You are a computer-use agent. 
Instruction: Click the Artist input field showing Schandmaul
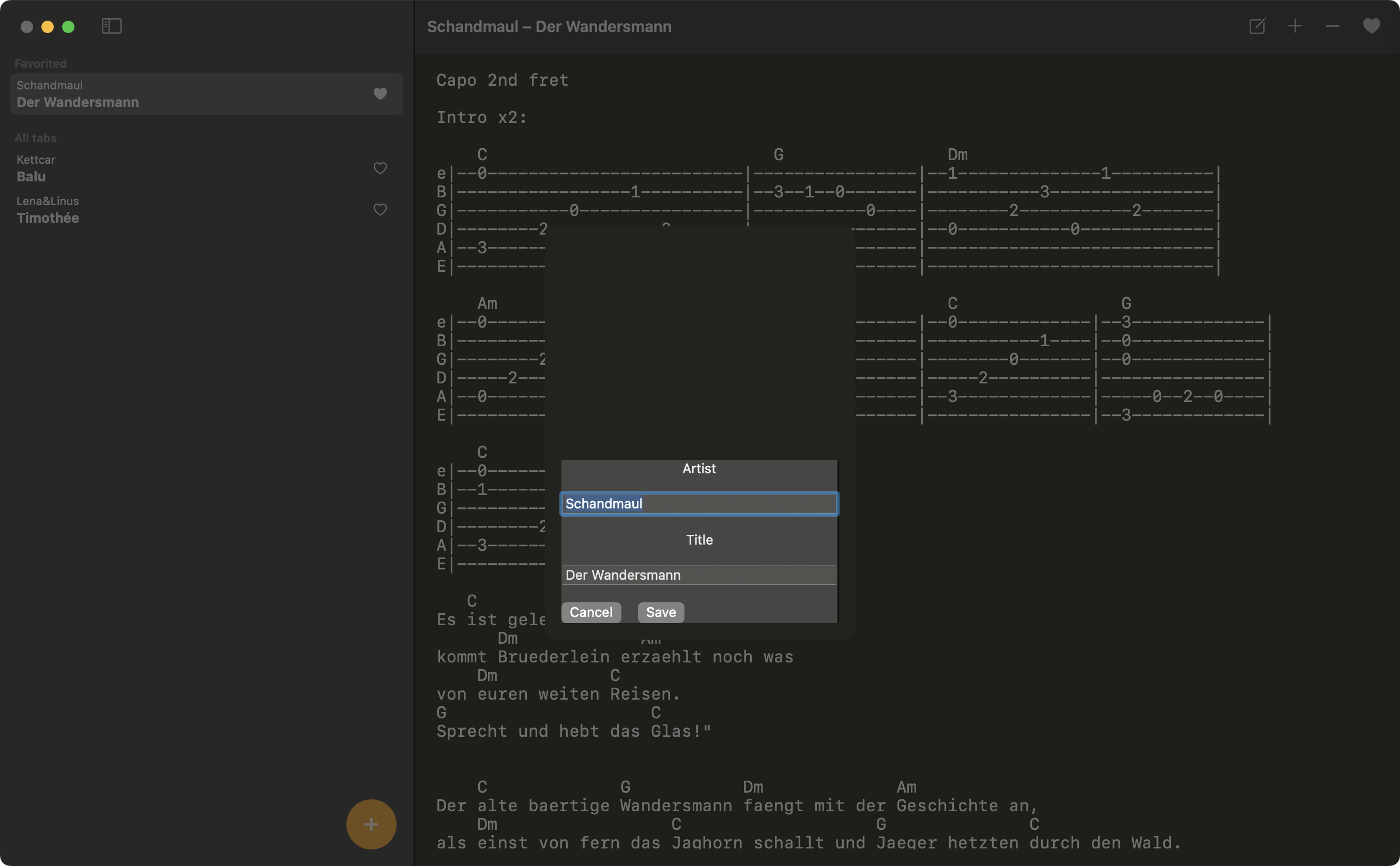pos(698,504)
